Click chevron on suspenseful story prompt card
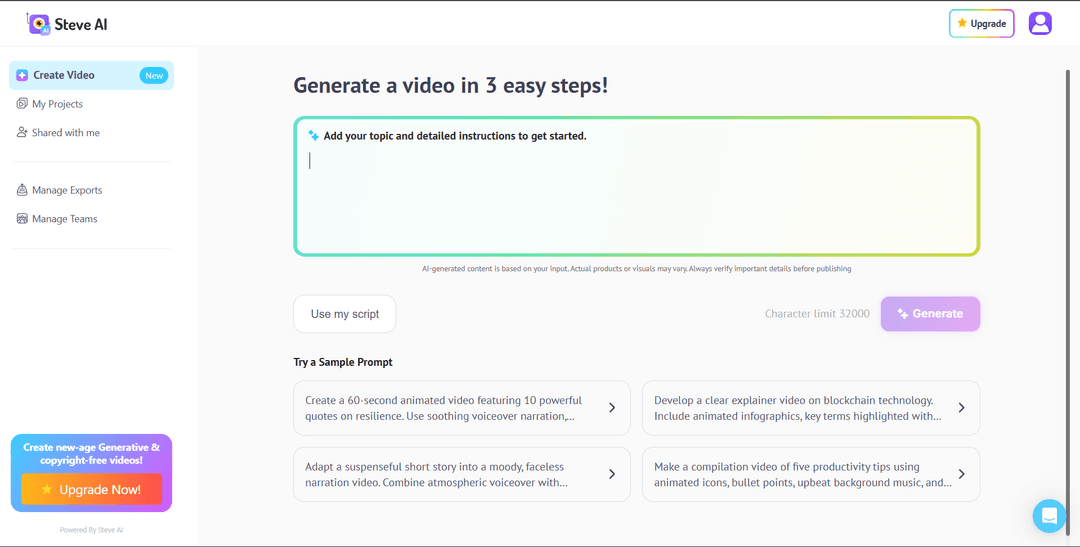The image size is (1080, 547). [612, 474]
